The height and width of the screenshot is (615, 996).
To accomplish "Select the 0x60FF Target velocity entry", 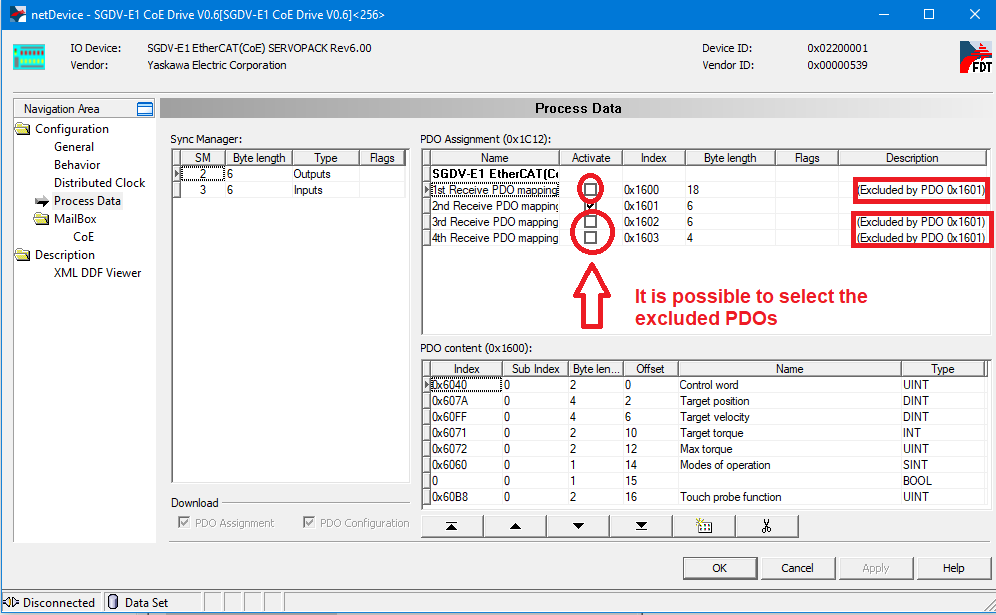I will pyautogui.click(x=705, y=417).
